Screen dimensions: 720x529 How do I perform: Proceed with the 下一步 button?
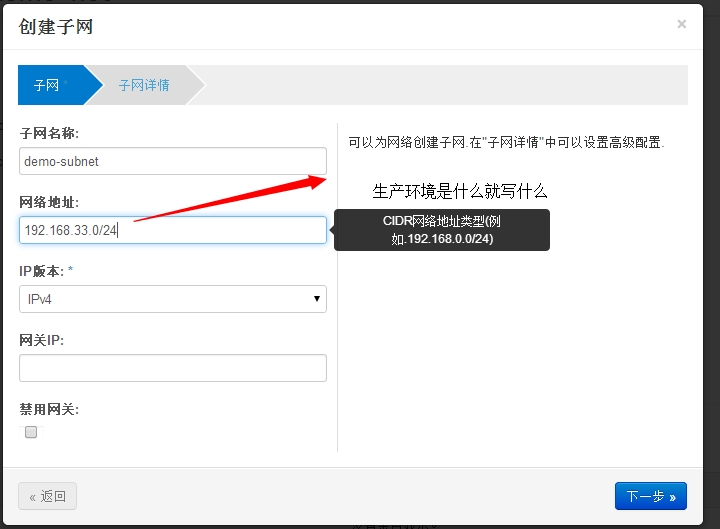point(651,496)
